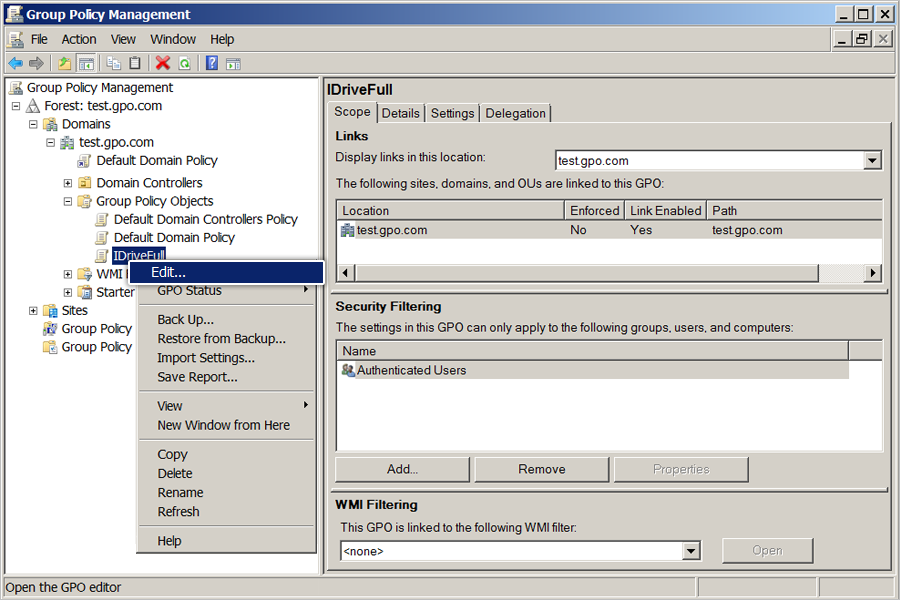Expand the WMI Filters node
Screen dimensions: 900x600
(x=68, y=274)
